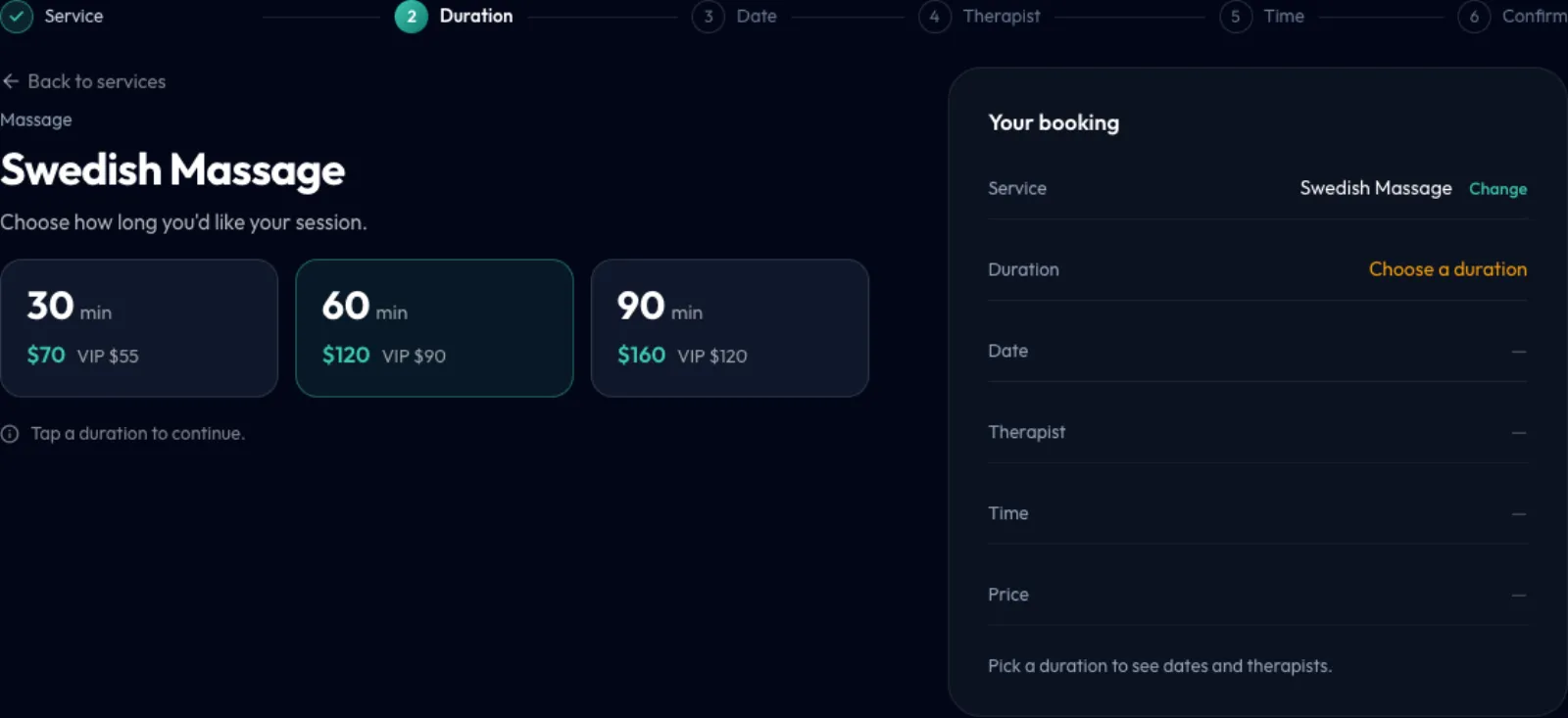Select the 90 min duration card
1568x718 pixels.
[x=730, y=328]
